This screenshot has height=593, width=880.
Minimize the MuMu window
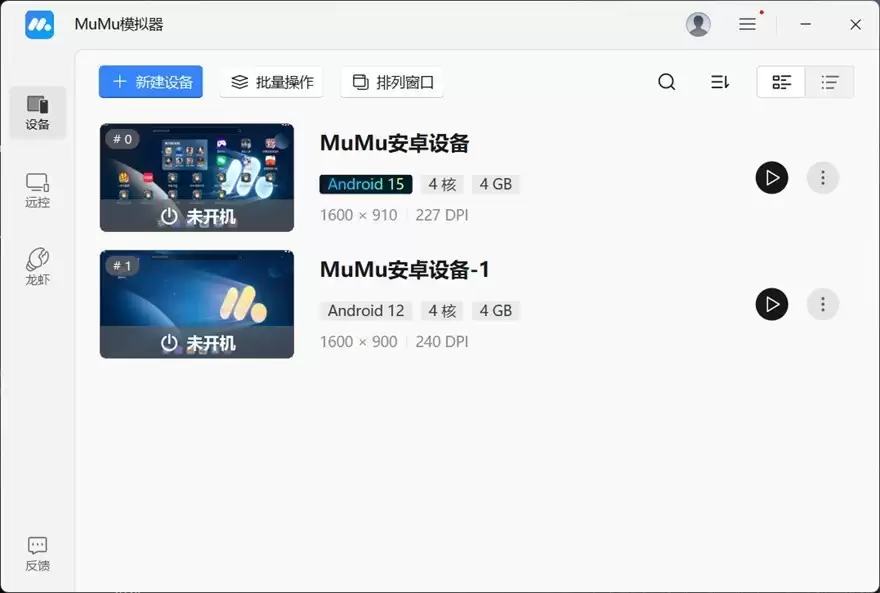tap(805, 24)
